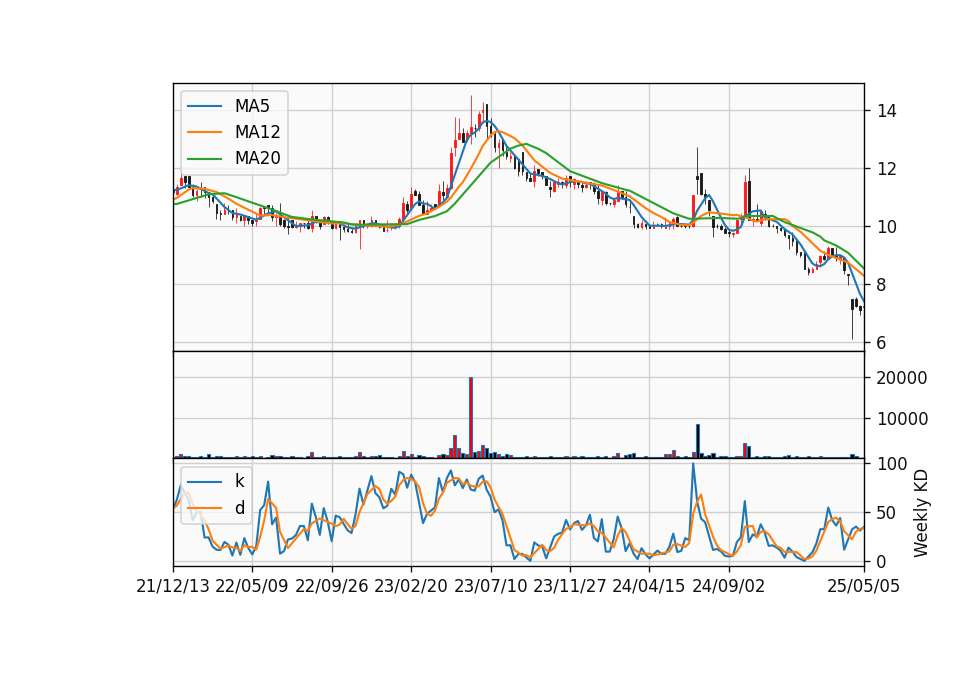Click volume axis value 10000
The width and height of the screenshot is (960, 690).
click(902, 419)
